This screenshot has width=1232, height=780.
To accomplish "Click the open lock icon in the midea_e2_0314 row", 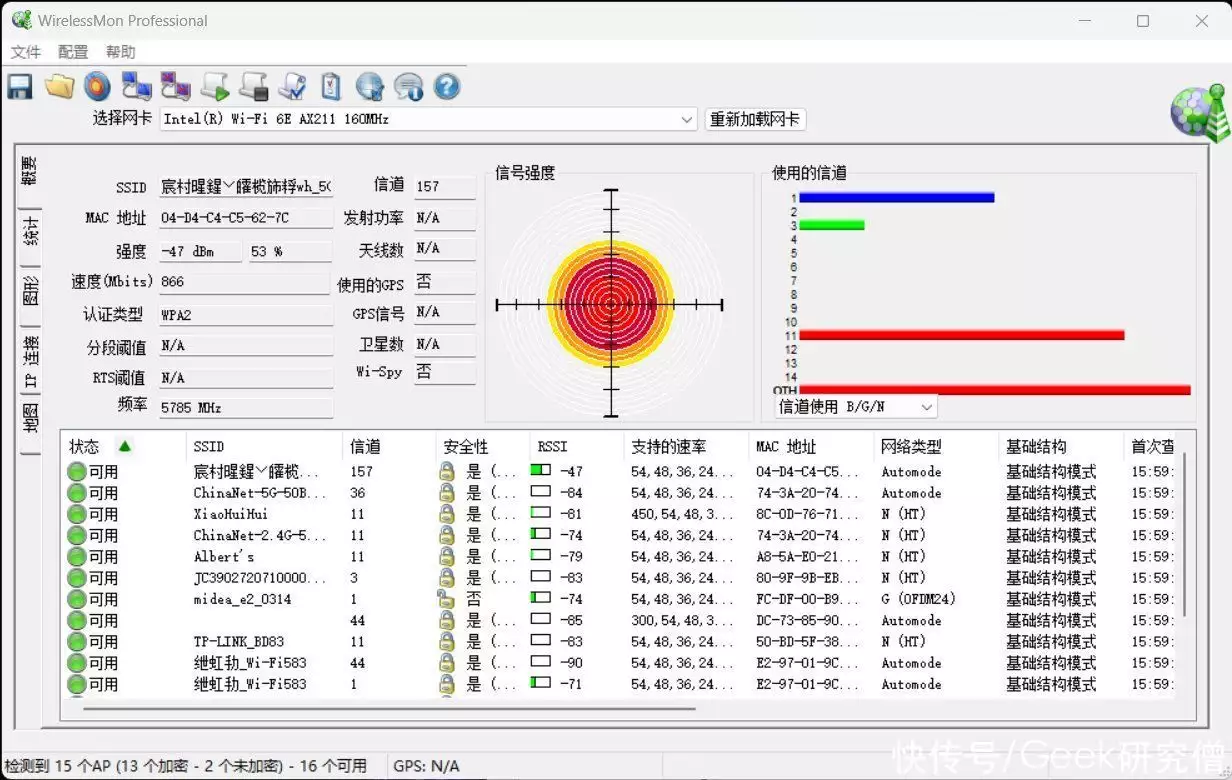I will click(446, 600).
